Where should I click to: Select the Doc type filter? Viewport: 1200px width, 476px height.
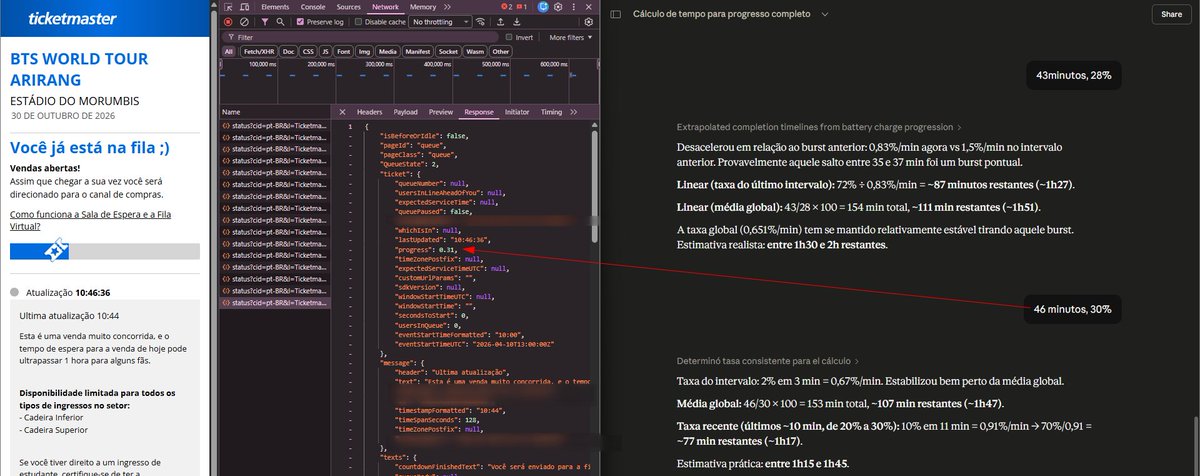(x=288, y=51)
